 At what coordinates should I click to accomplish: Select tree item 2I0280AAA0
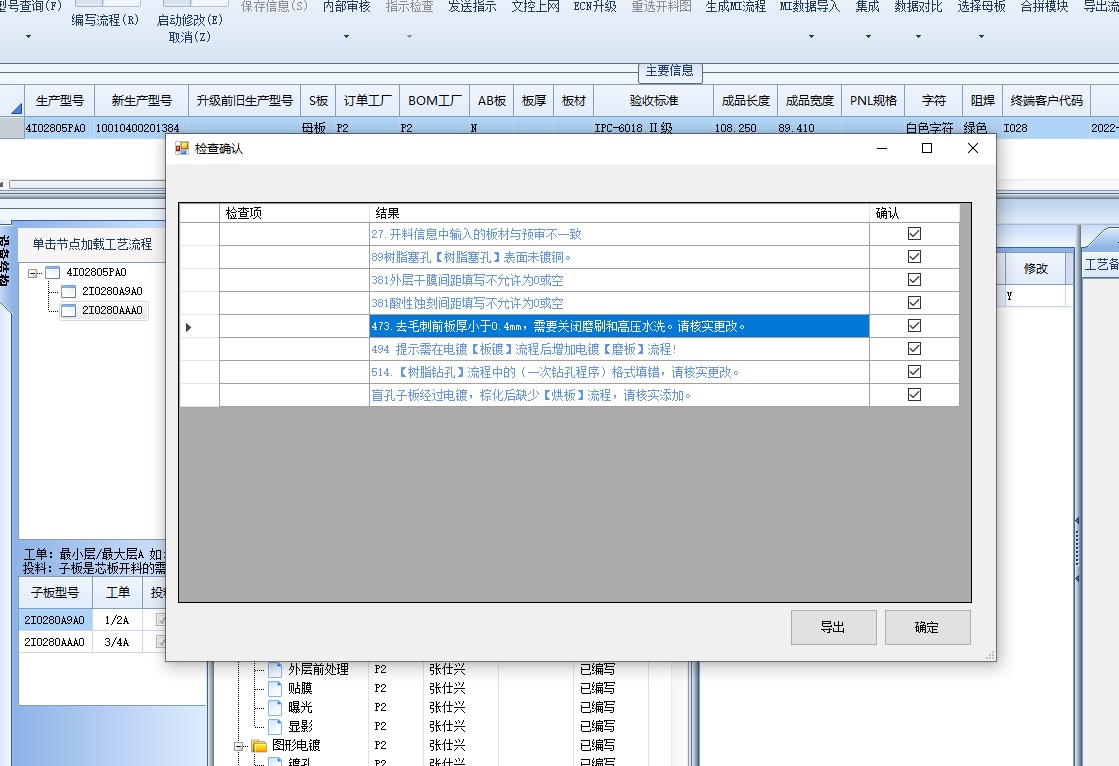coord(112,310)
